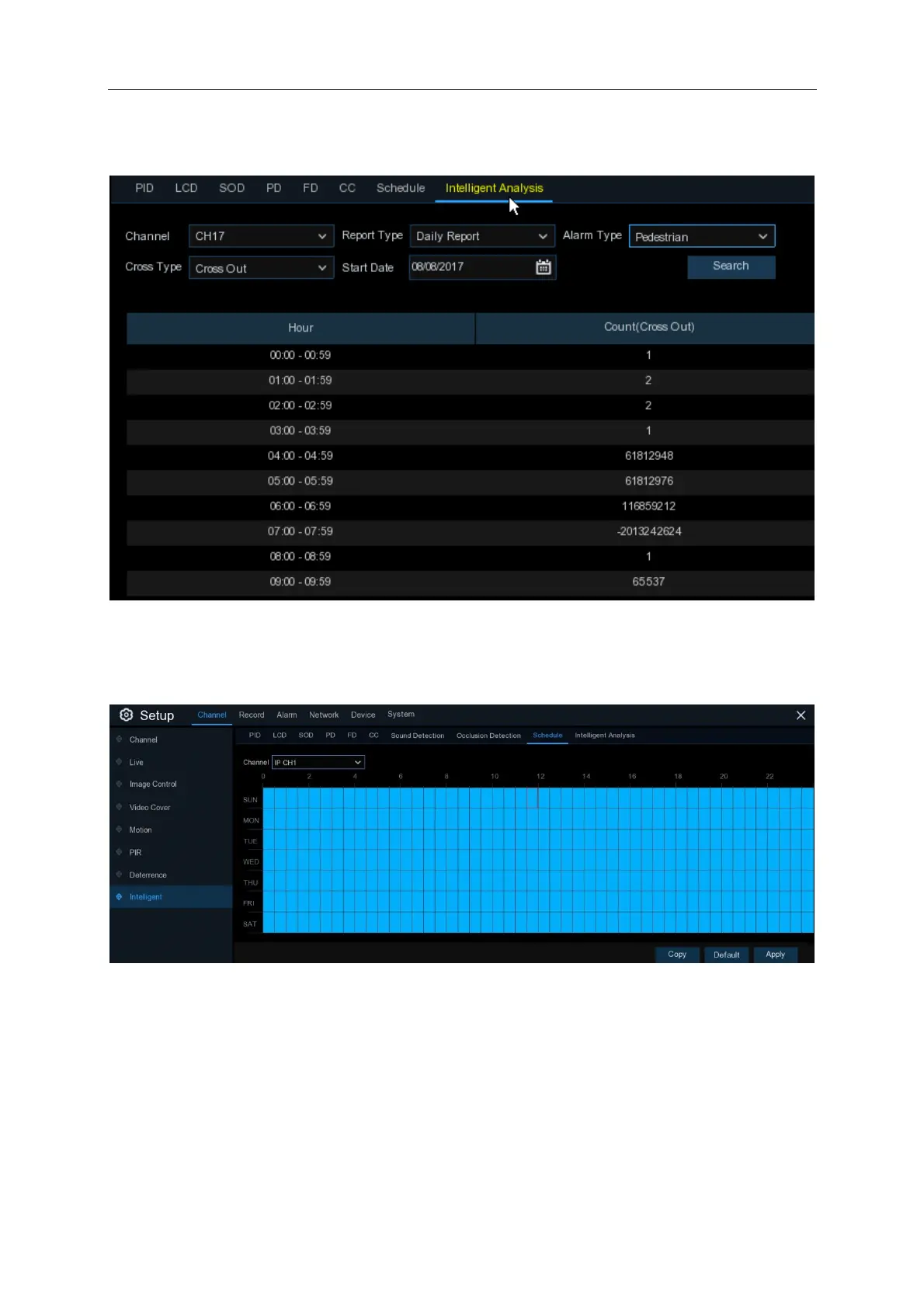The width and height of the screenshot is (924, 1308).
Task: Click the count value 65537
Action: (648, 582)
